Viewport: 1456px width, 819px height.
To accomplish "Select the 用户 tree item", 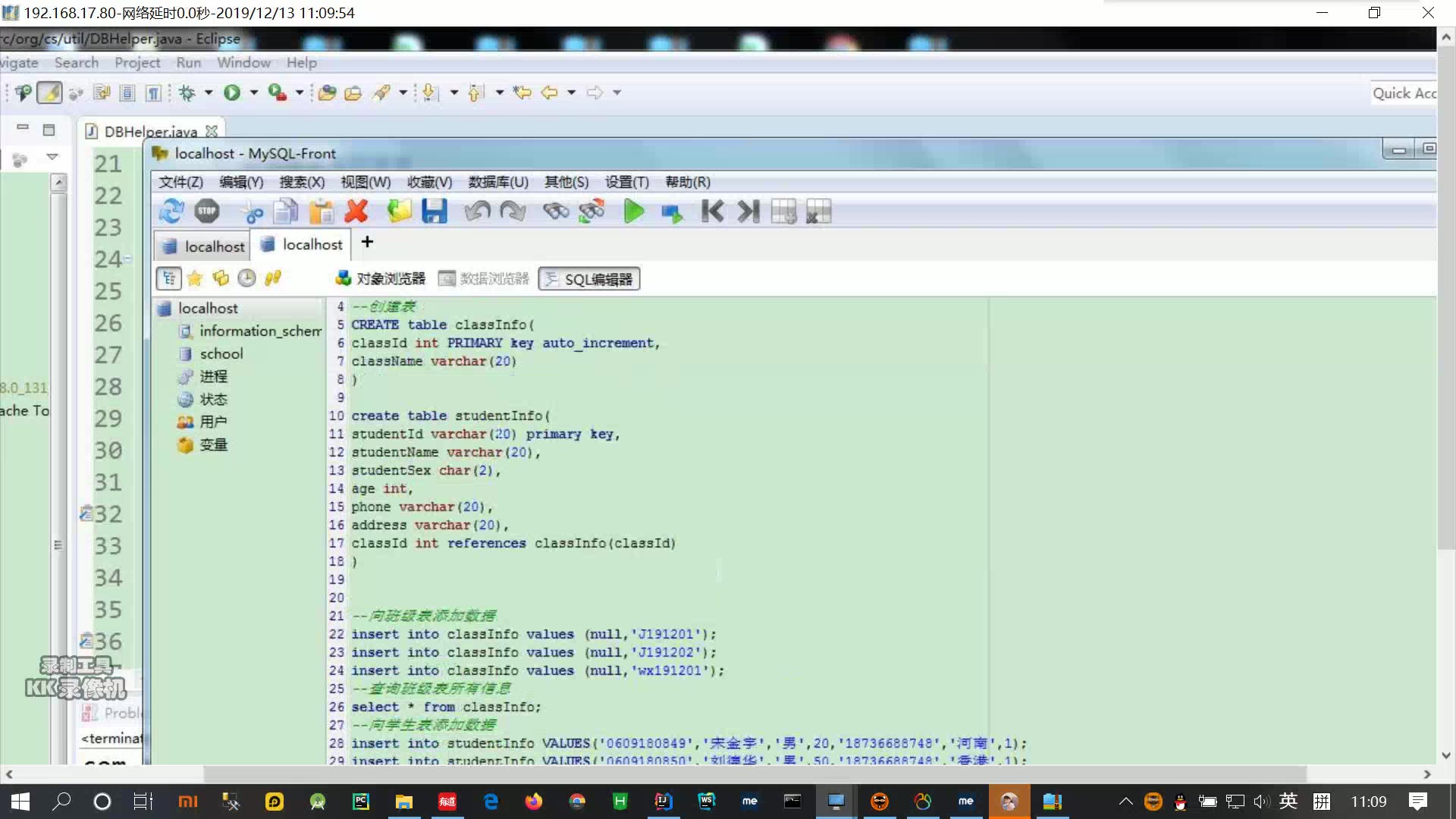I will (213, 422).
